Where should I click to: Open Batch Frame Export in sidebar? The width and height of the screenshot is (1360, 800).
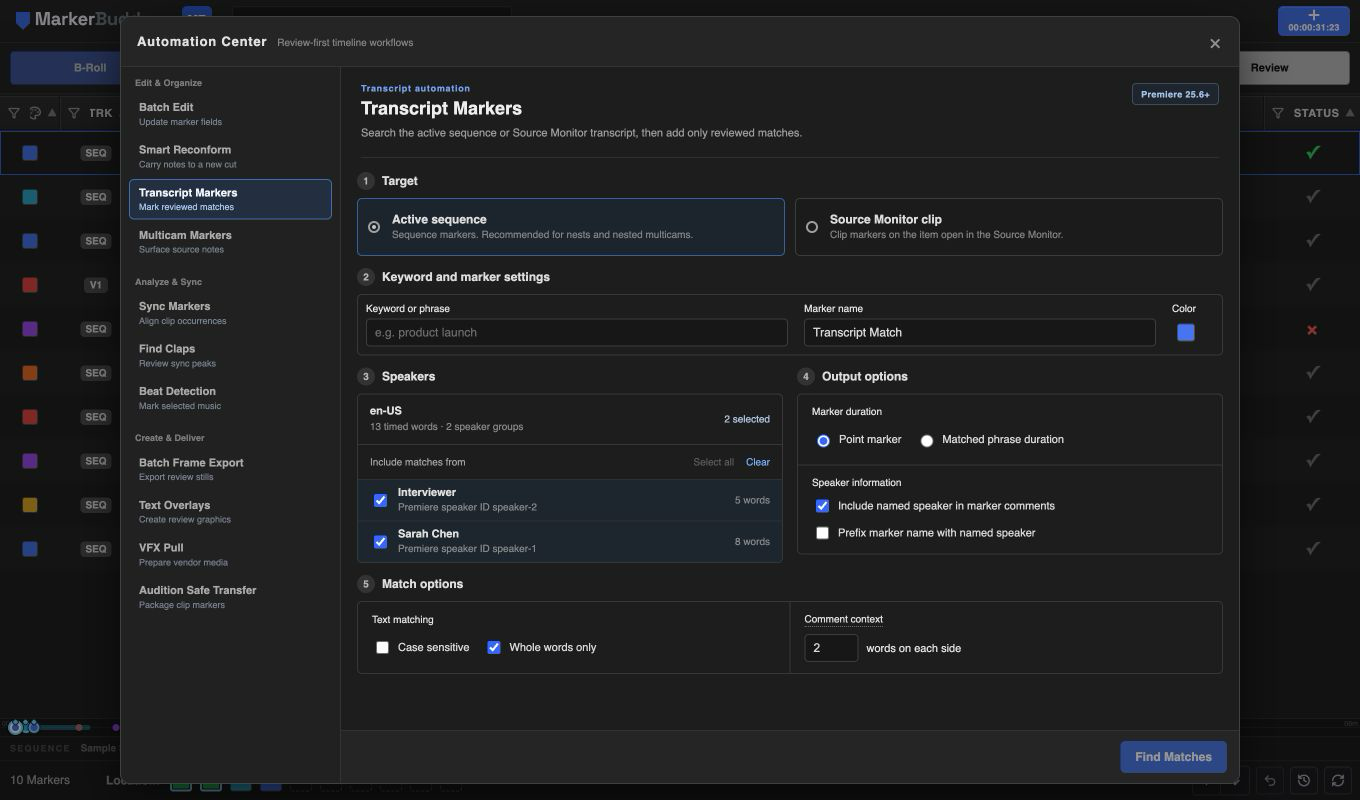tap(230, 469)
